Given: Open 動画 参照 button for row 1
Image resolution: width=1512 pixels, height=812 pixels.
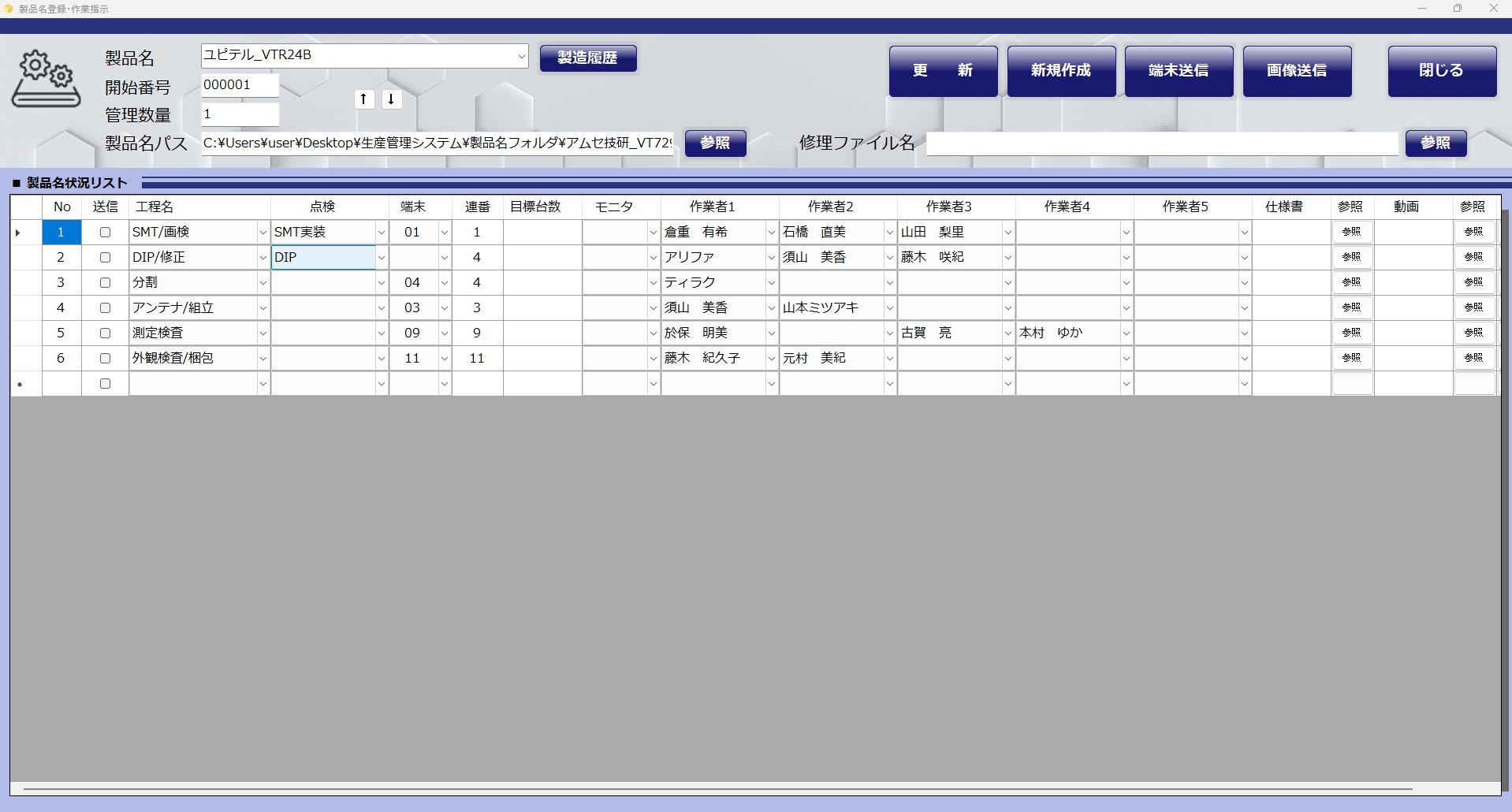Looking at the screenshot, I should 1473,232.
